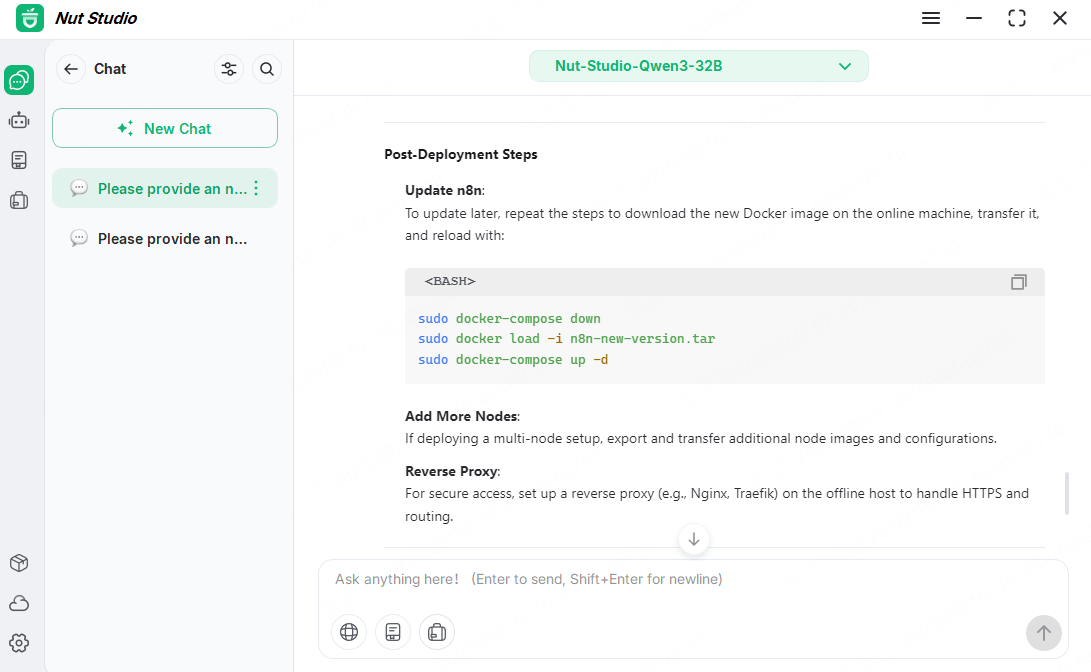Maximize the Nut Studio window

point(1017,18)
